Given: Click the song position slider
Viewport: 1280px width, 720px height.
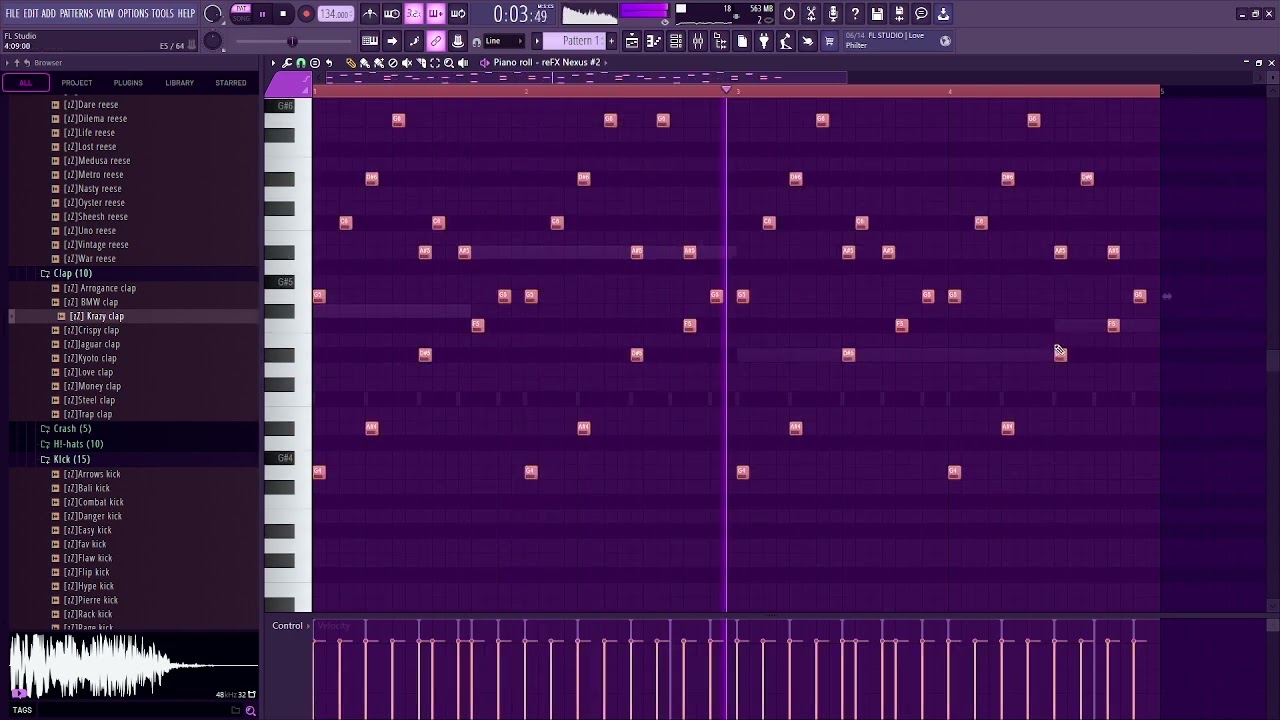Looking at the screenshot, I should 292,41.
